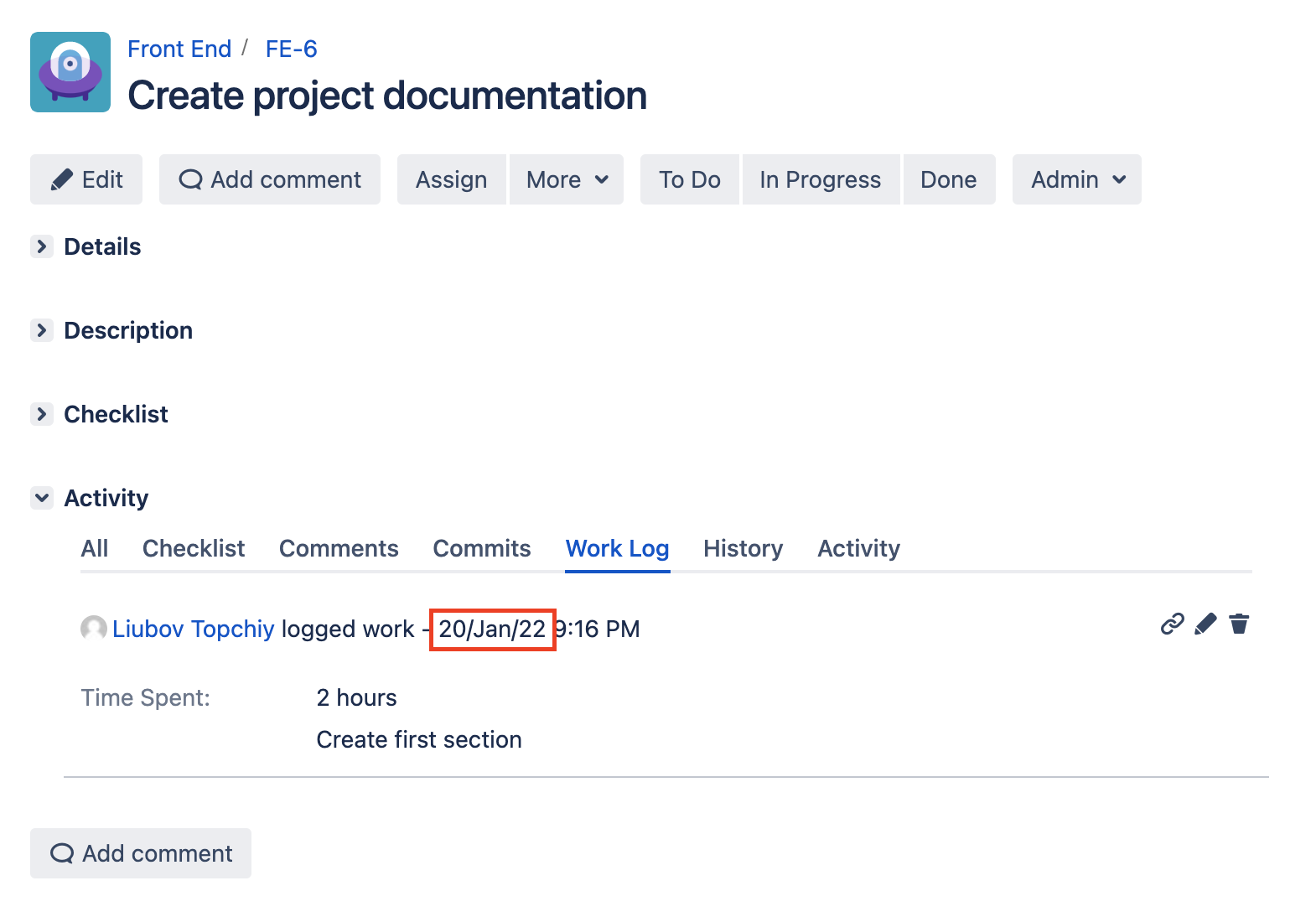Edit the work log entry via pencil icon

1205,624
